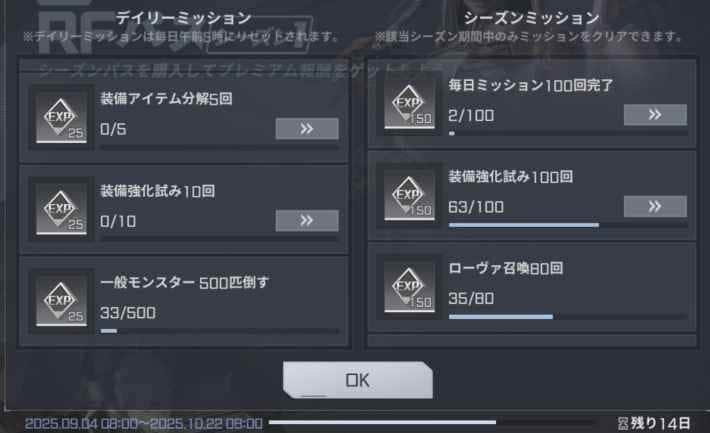Click the 63/100 progress bar
This screenshot has width=710, height=433.
[x=568, y=225]
